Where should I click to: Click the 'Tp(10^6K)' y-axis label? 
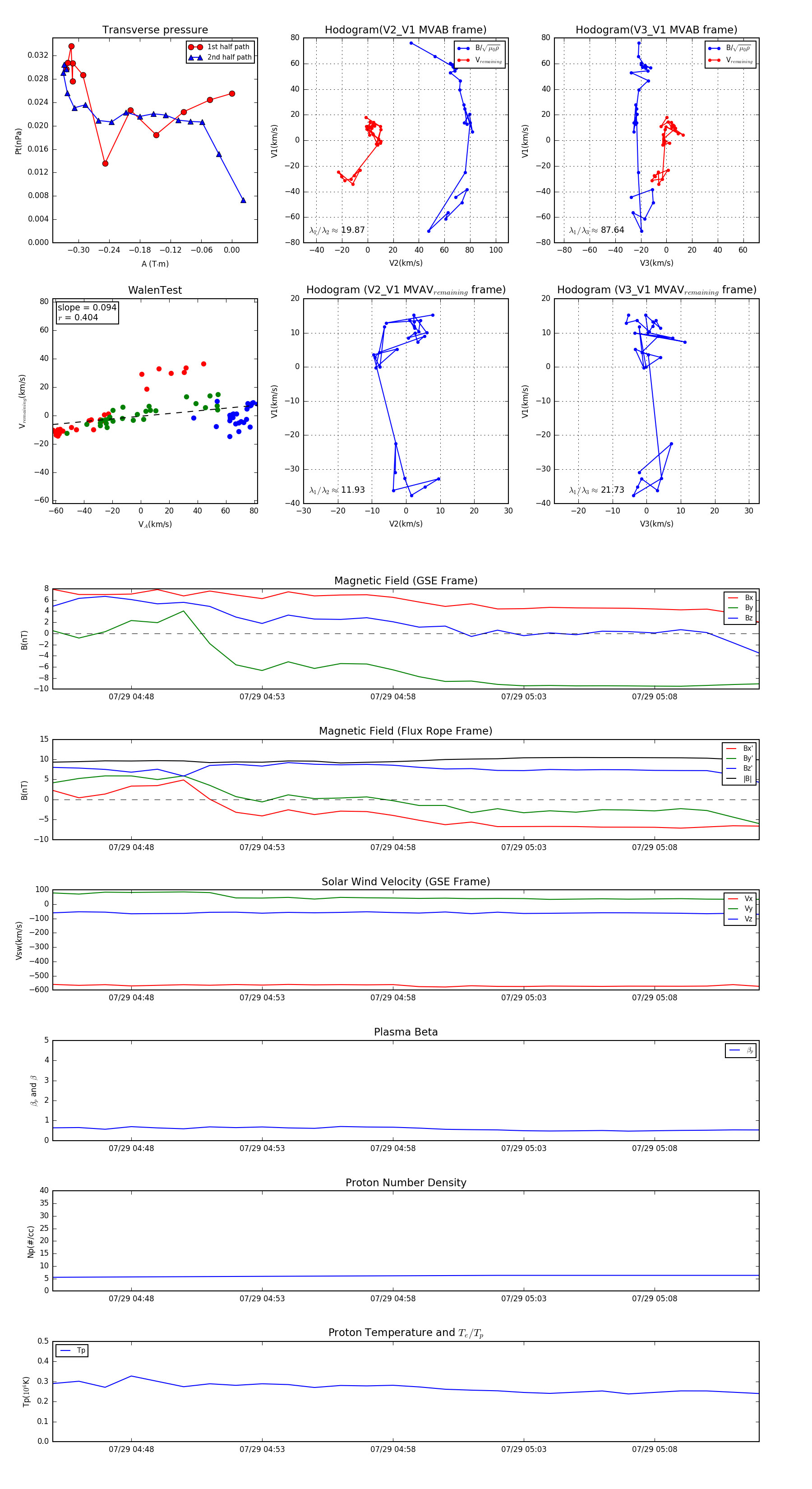coord(26,1392)
